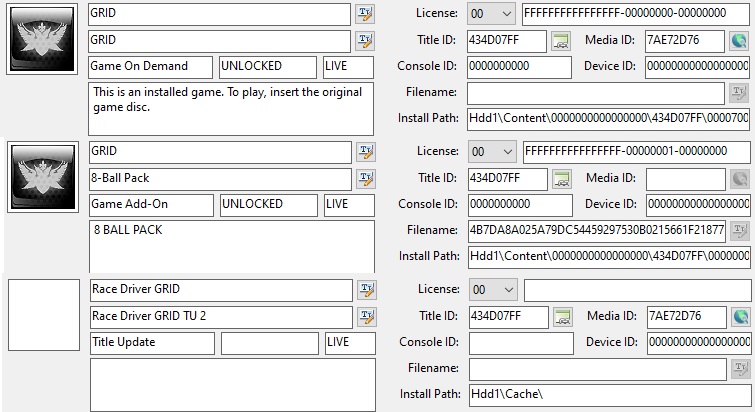Click icon beside the Filename field in Title Update entry
Image resolution: width=755 pixels, height=412 pixels.
741,369
